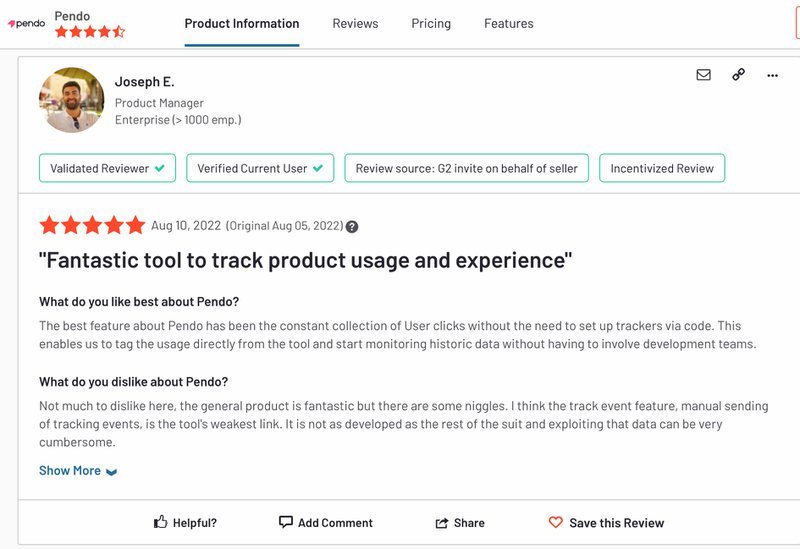The image size is (800, 549).
Task: Click the heart Save this Review icon
Action: point(556,522)
